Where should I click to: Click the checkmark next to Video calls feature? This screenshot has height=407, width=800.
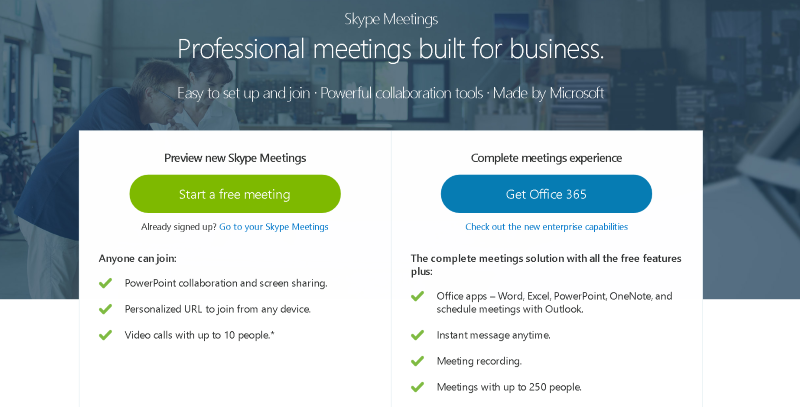[x=105, y=335]
